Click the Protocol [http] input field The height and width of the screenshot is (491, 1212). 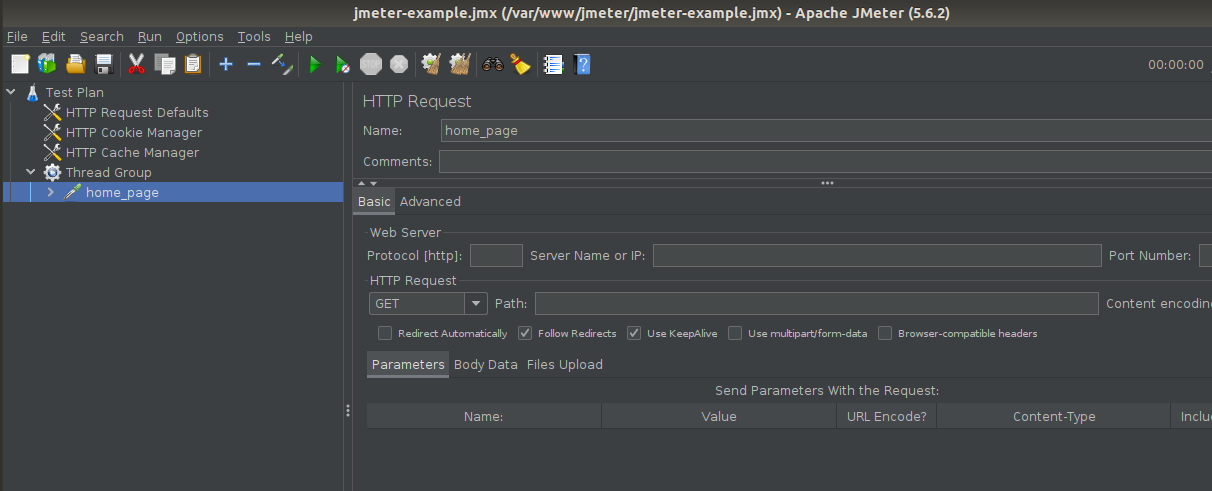[496, 255]
